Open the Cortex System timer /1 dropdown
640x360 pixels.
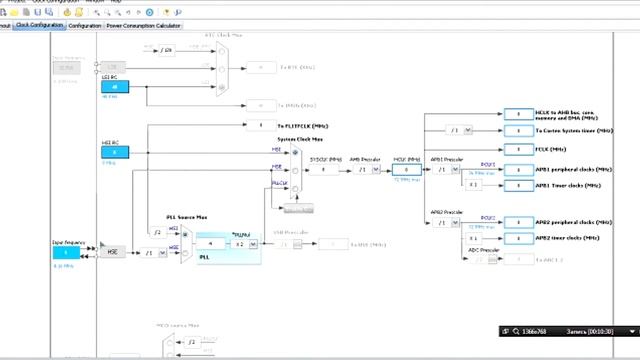[x=468, y=130]
